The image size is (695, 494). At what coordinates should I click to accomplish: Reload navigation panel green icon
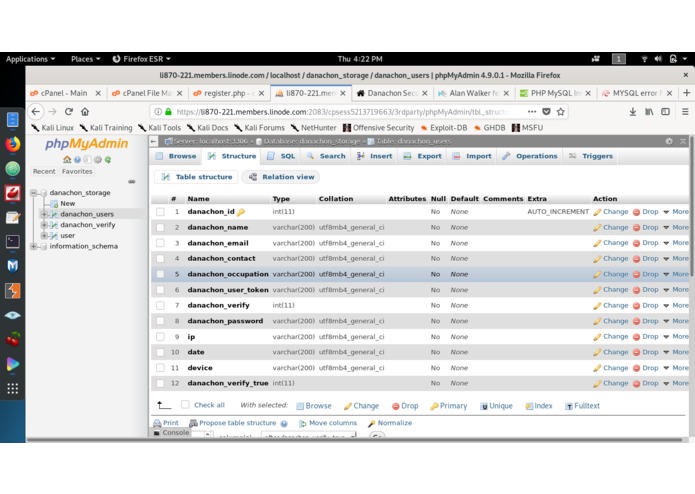(x=108, y=159)
